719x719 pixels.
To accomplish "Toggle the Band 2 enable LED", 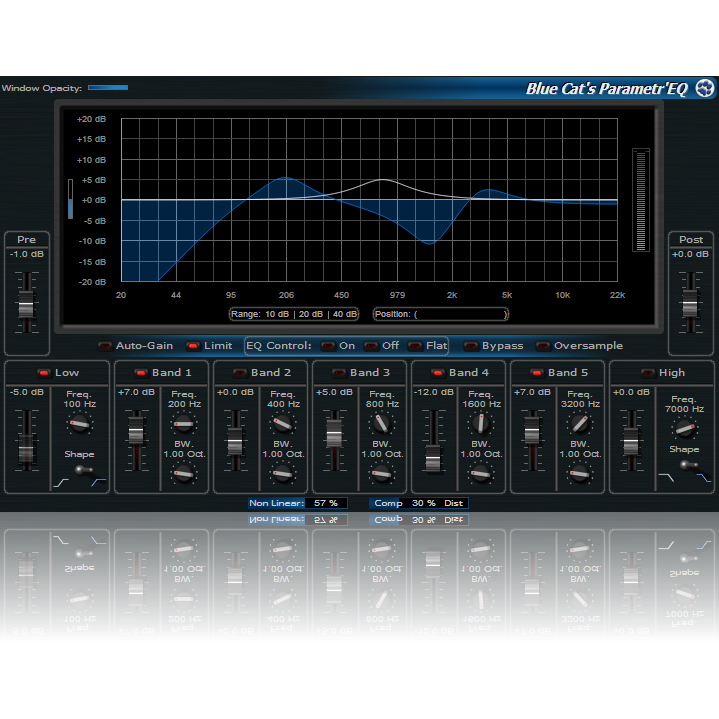I will 240,373.
